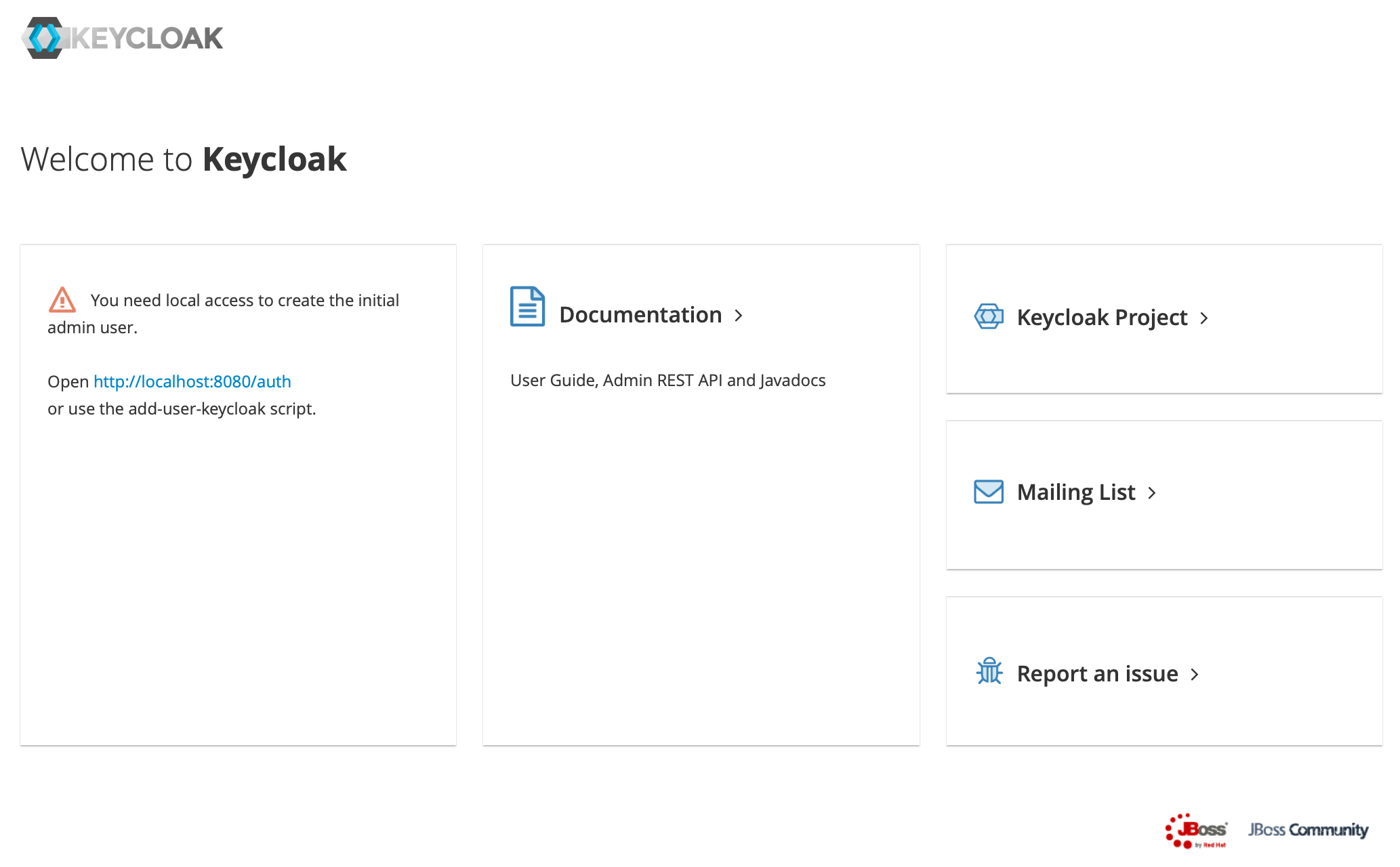Open the Report an issue link
The width and height of the screenshot is (1400, 867).
pos(1098,674)
